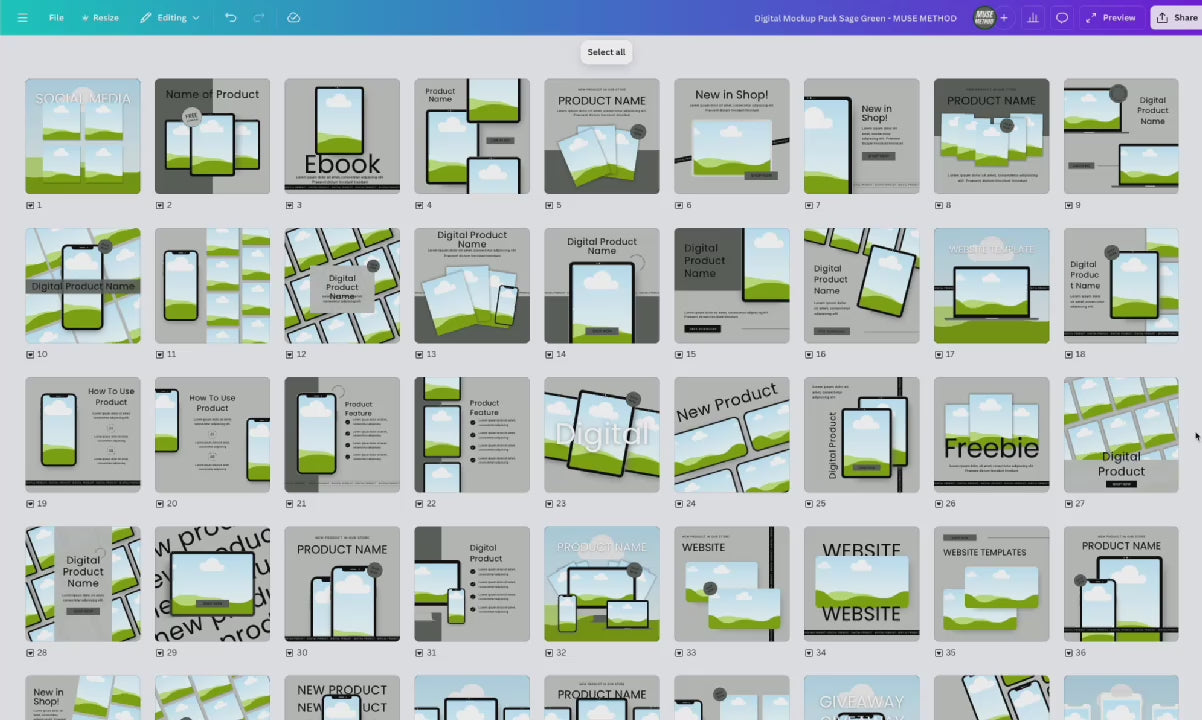Select the How To Use page 20 thumbnail
This screenshot has height=720, width=1202.
point(212,435)
